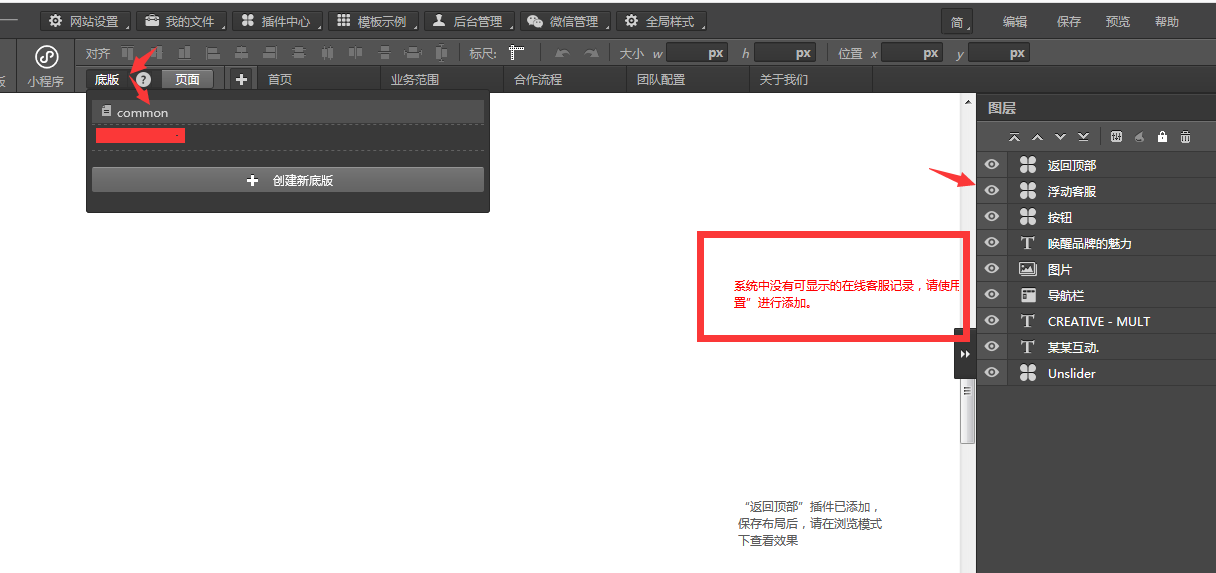
Task: Click the help question mark icon
Action: tap(144, 80)
